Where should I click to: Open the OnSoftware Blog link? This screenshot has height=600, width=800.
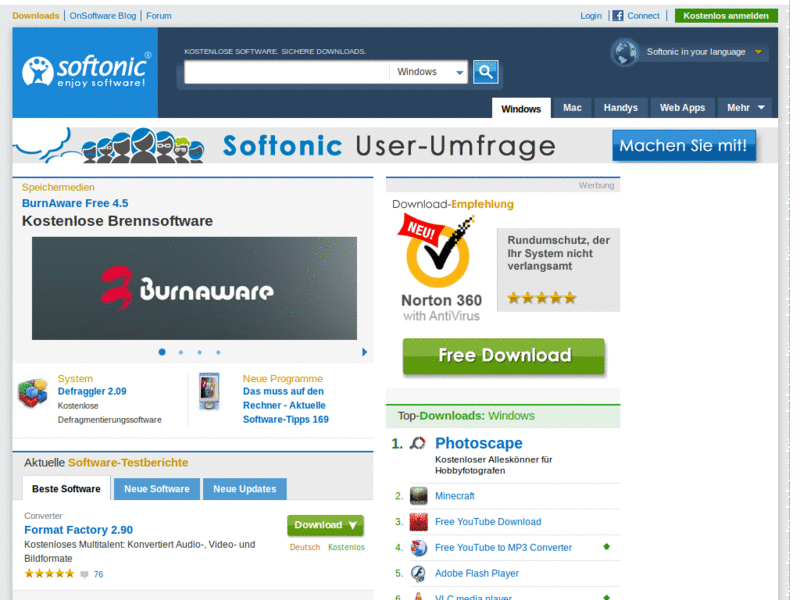tap(103, 16)
